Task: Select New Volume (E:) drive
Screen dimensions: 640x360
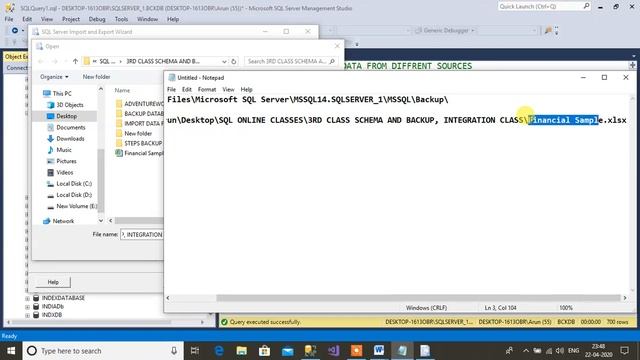Action: coord(72,207)
